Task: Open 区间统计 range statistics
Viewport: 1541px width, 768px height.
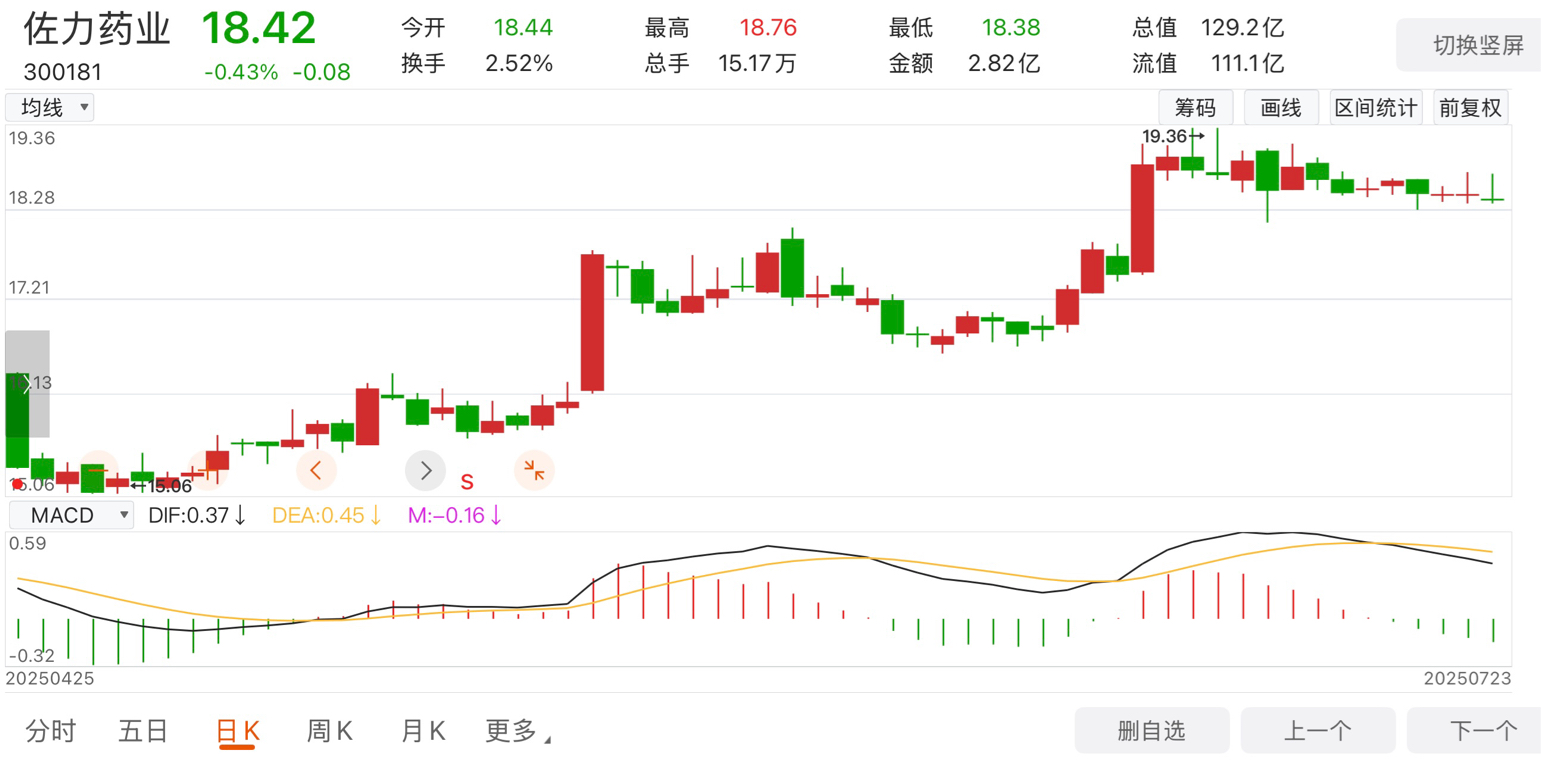Action: click(1376, 108)
